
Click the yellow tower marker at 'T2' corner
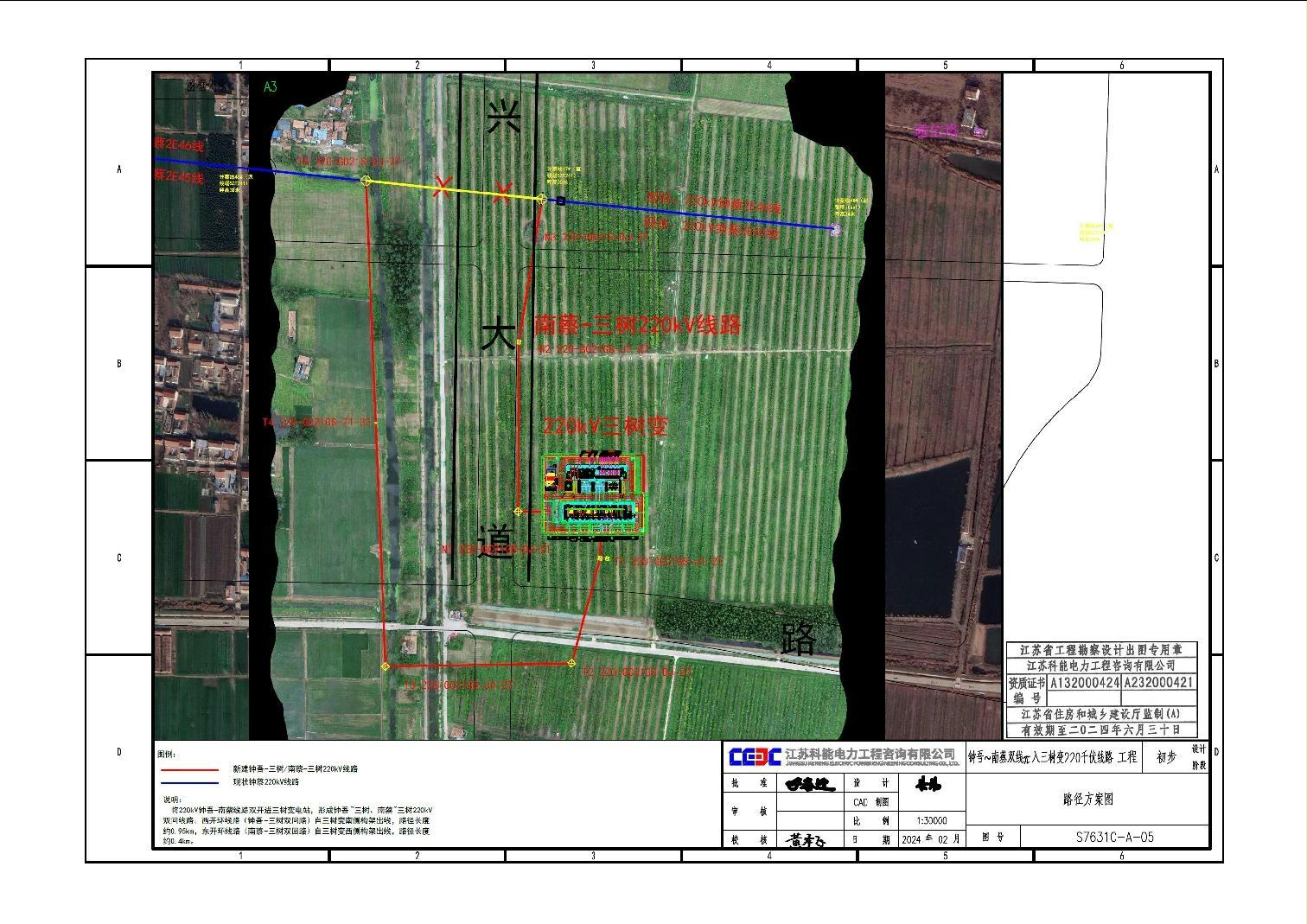pyautogui.click(x=571, y=663)
